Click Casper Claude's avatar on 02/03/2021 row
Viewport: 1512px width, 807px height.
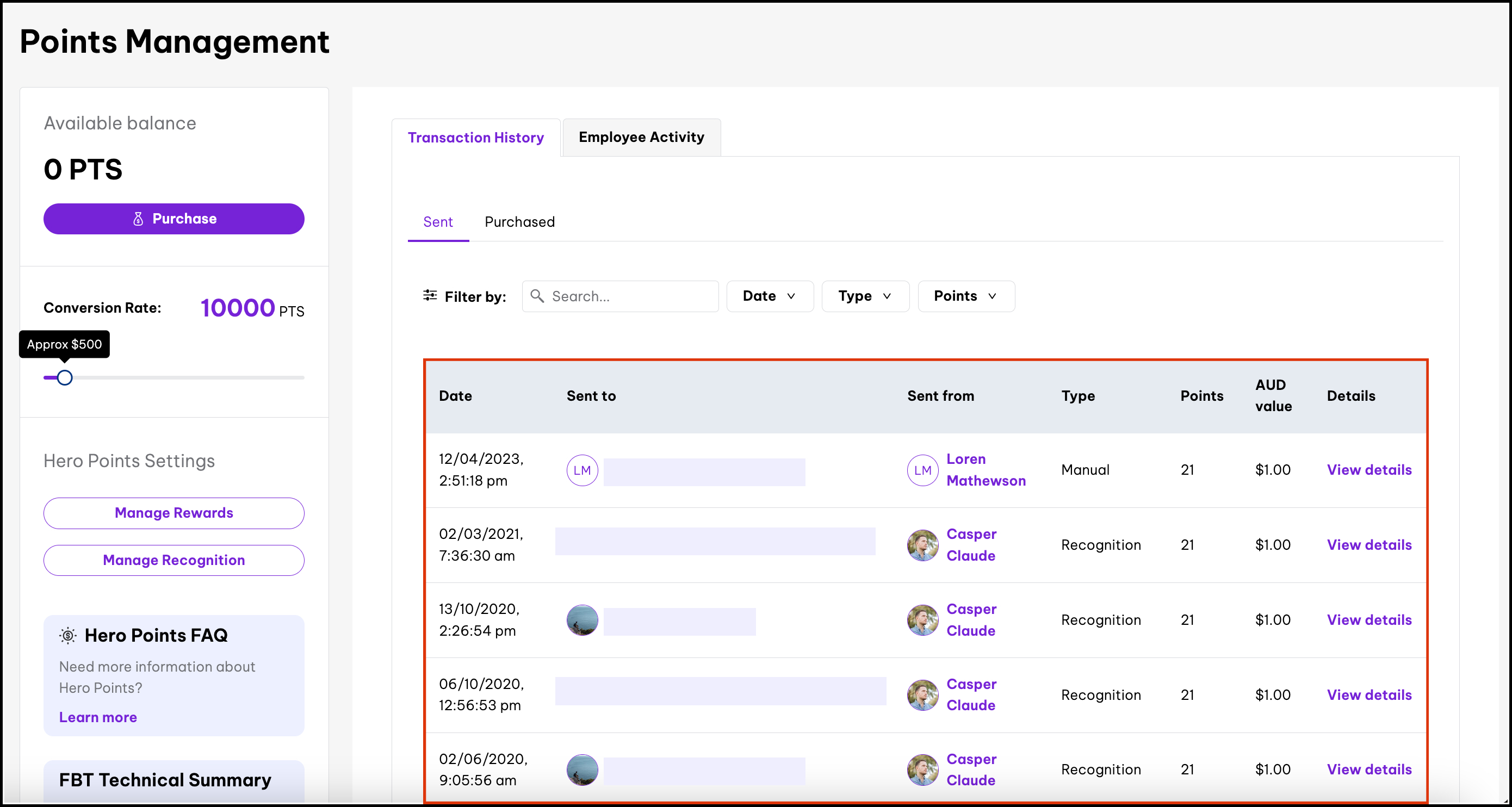pos(922,545)
